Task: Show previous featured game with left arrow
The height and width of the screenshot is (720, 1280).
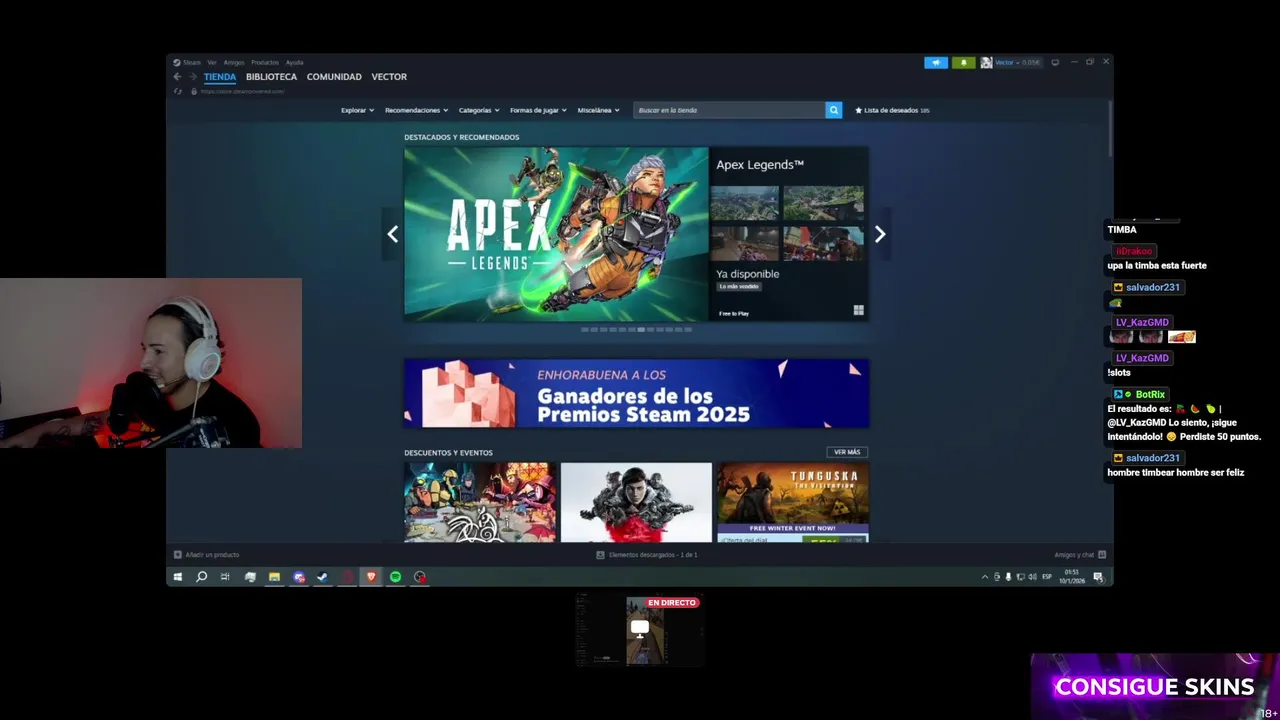Action: [x=392, y=234]
